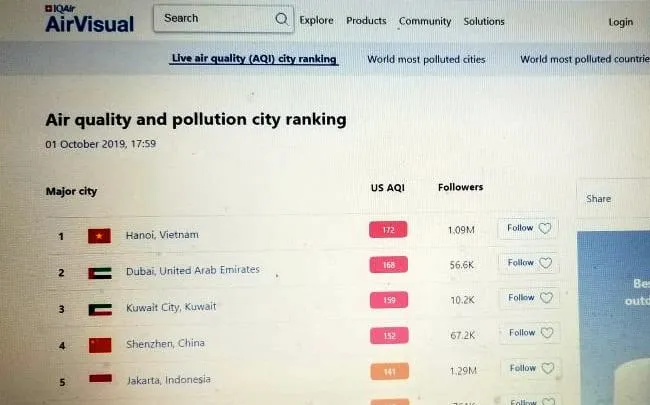Open the Products menu
650x405 pixels.
point(366,21)
